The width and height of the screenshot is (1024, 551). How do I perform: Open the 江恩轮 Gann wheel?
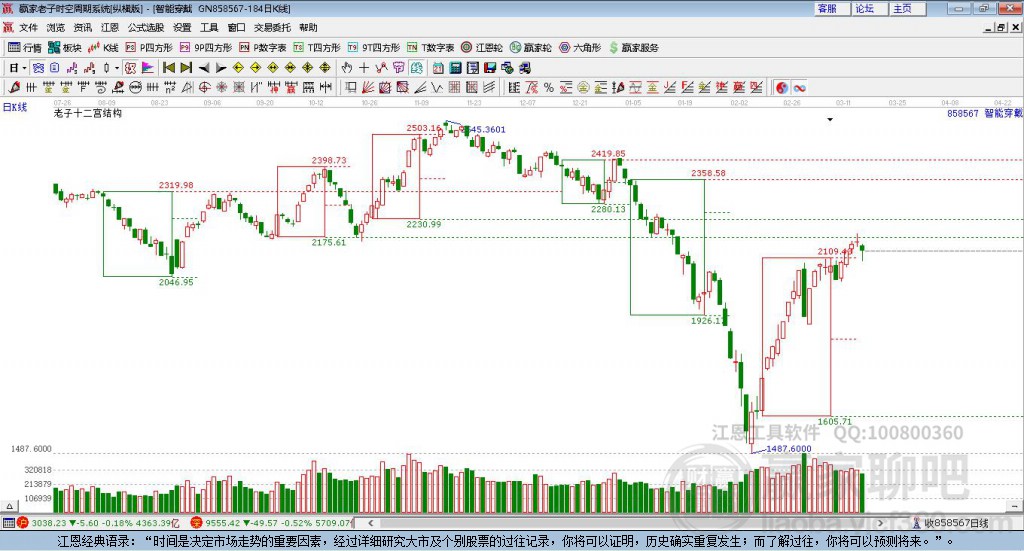point(482,48)
